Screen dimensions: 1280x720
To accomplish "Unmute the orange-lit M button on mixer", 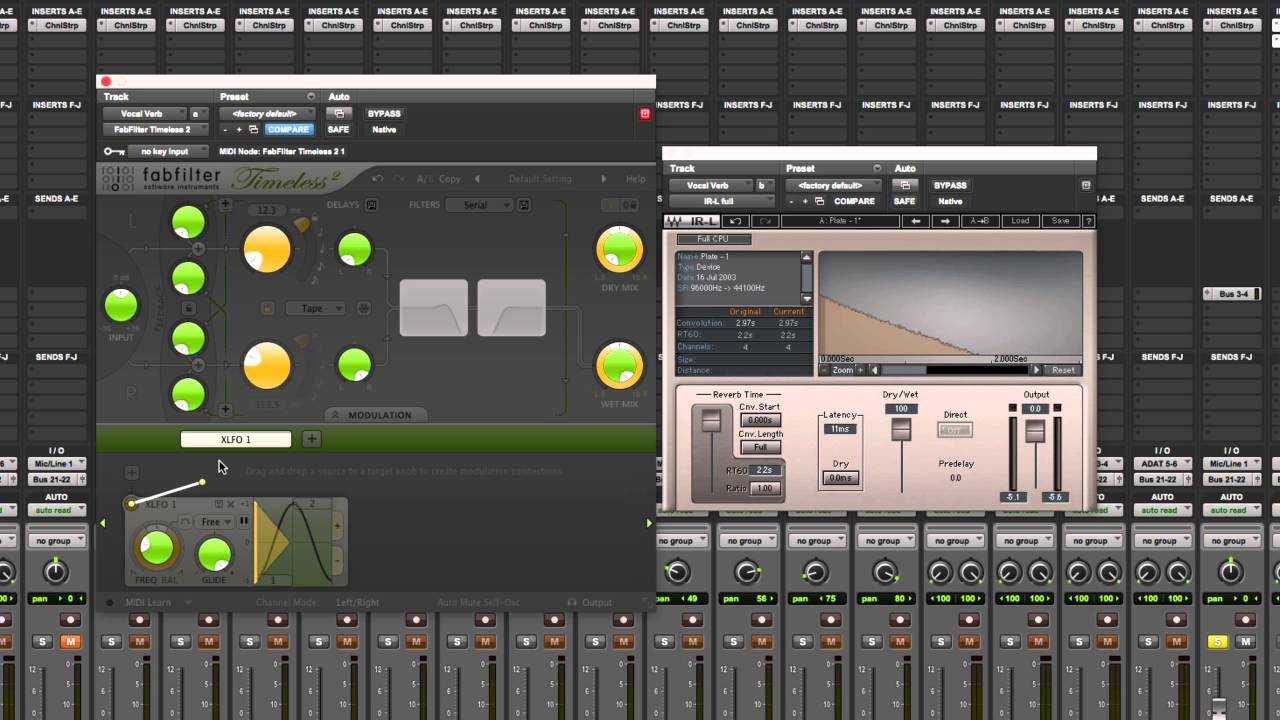I will pyautogui.click(x=70, y=642).
